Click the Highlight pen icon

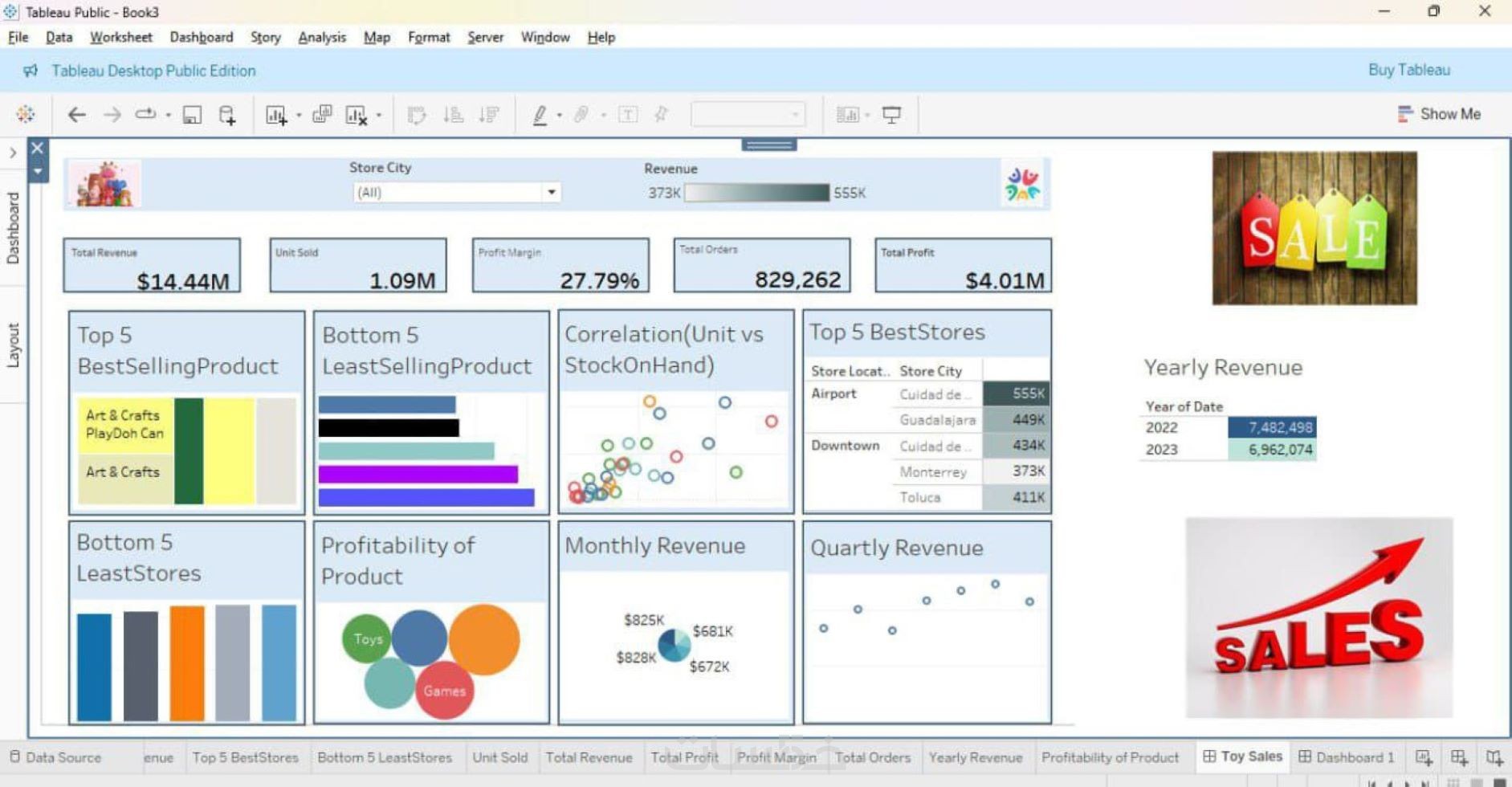coord(540,116)
